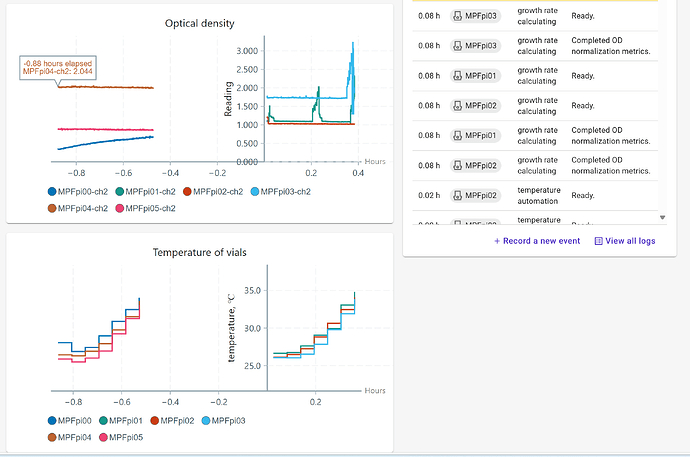Click the pink MPFpi05-ch2 line in OD chart
This screenshot has height=457, width=690.
pos(106,129)
